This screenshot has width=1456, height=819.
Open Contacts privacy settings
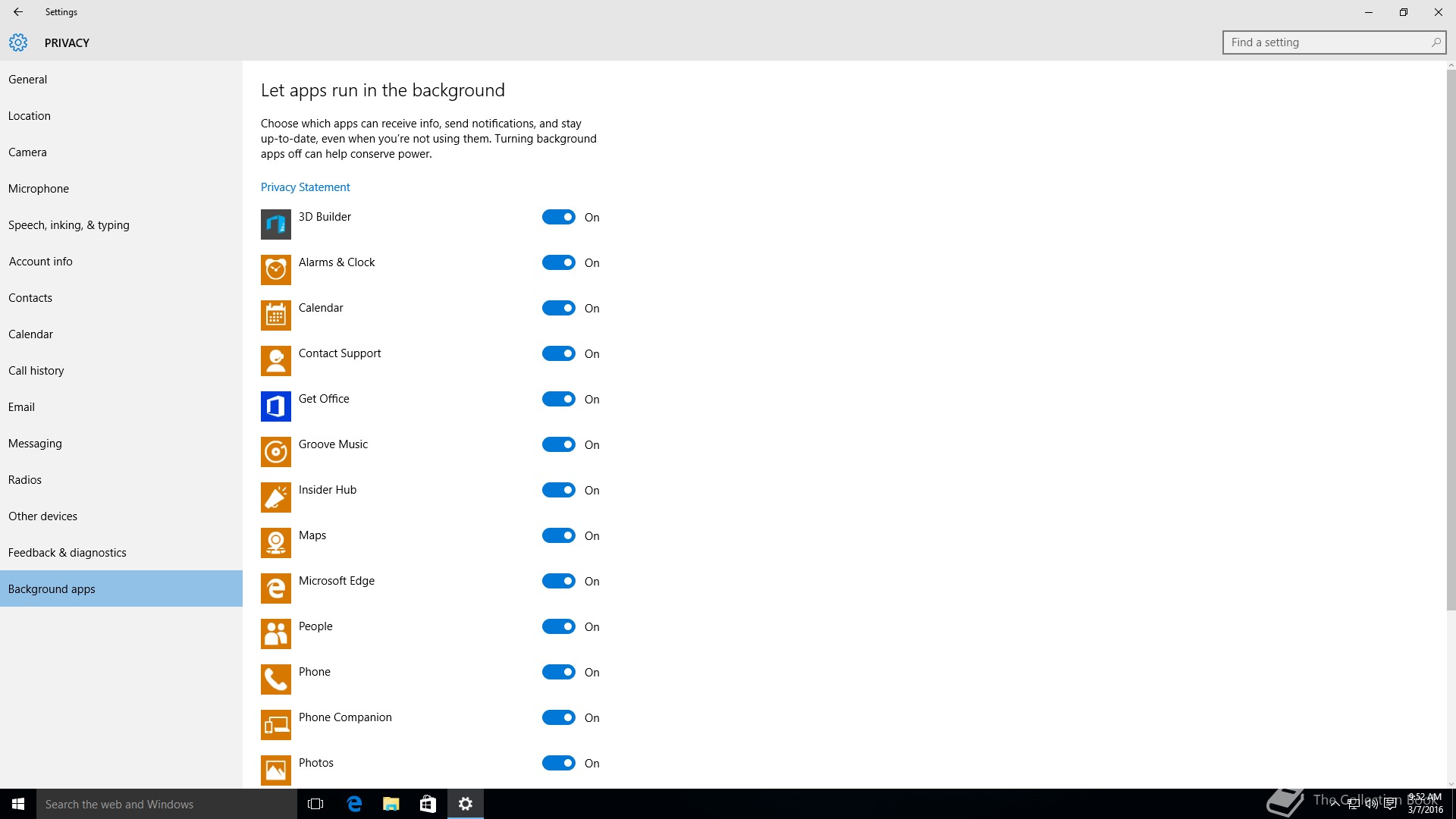pos(121,297)
